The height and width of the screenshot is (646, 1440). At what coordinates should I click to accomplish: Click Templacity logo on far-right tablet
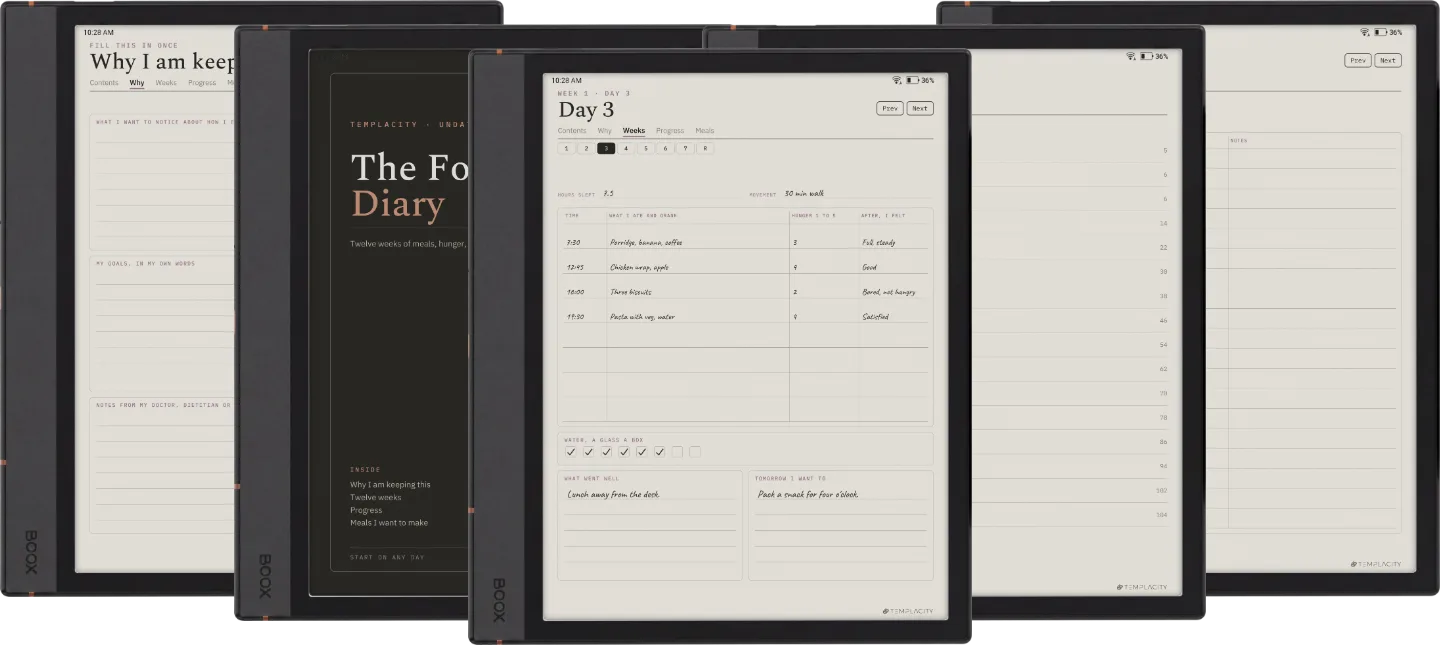click(x=1376, y=564)
